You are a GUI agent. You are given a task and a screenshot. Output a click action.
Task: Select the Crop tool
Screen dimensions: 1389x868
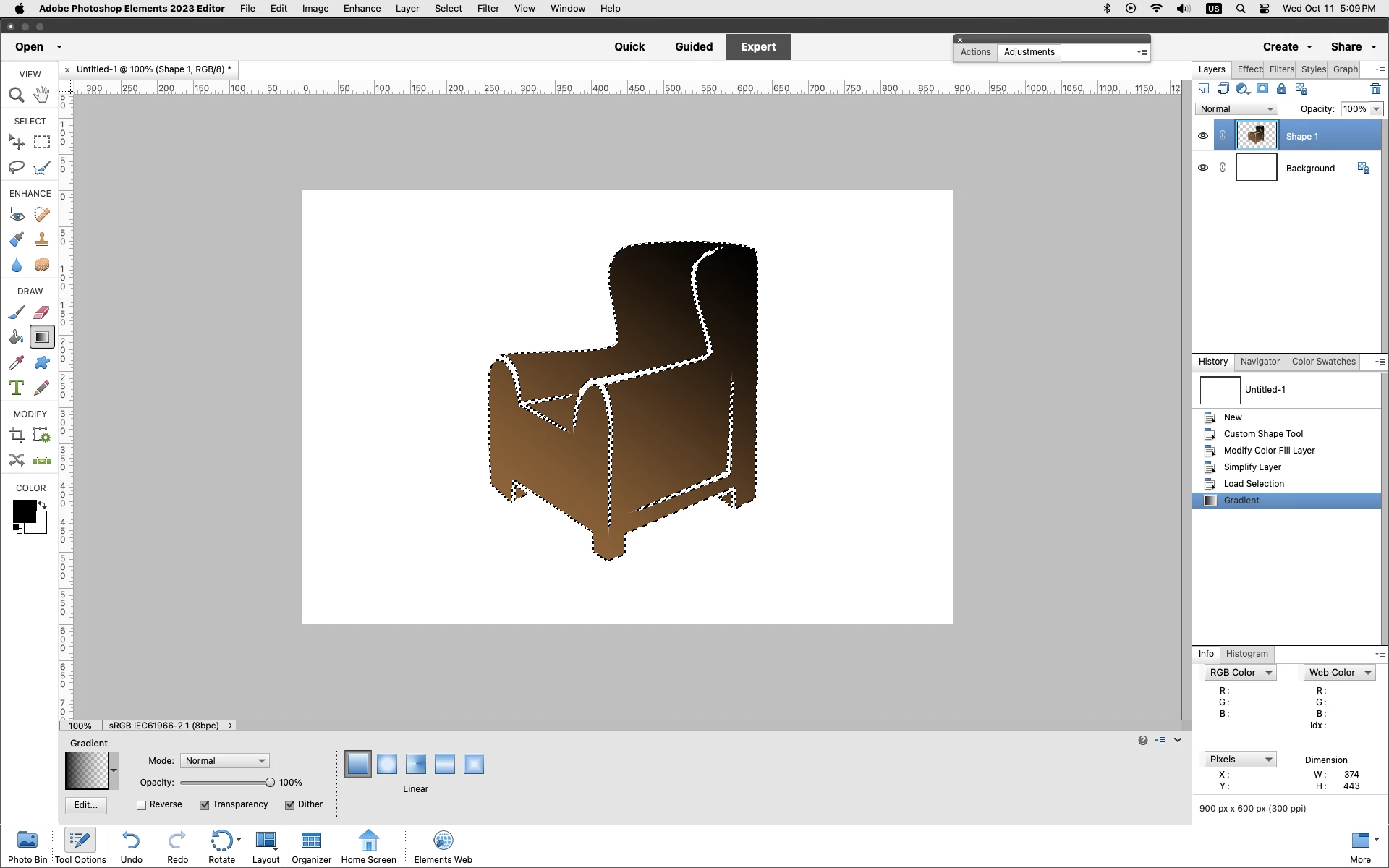(x=17, y=435)
